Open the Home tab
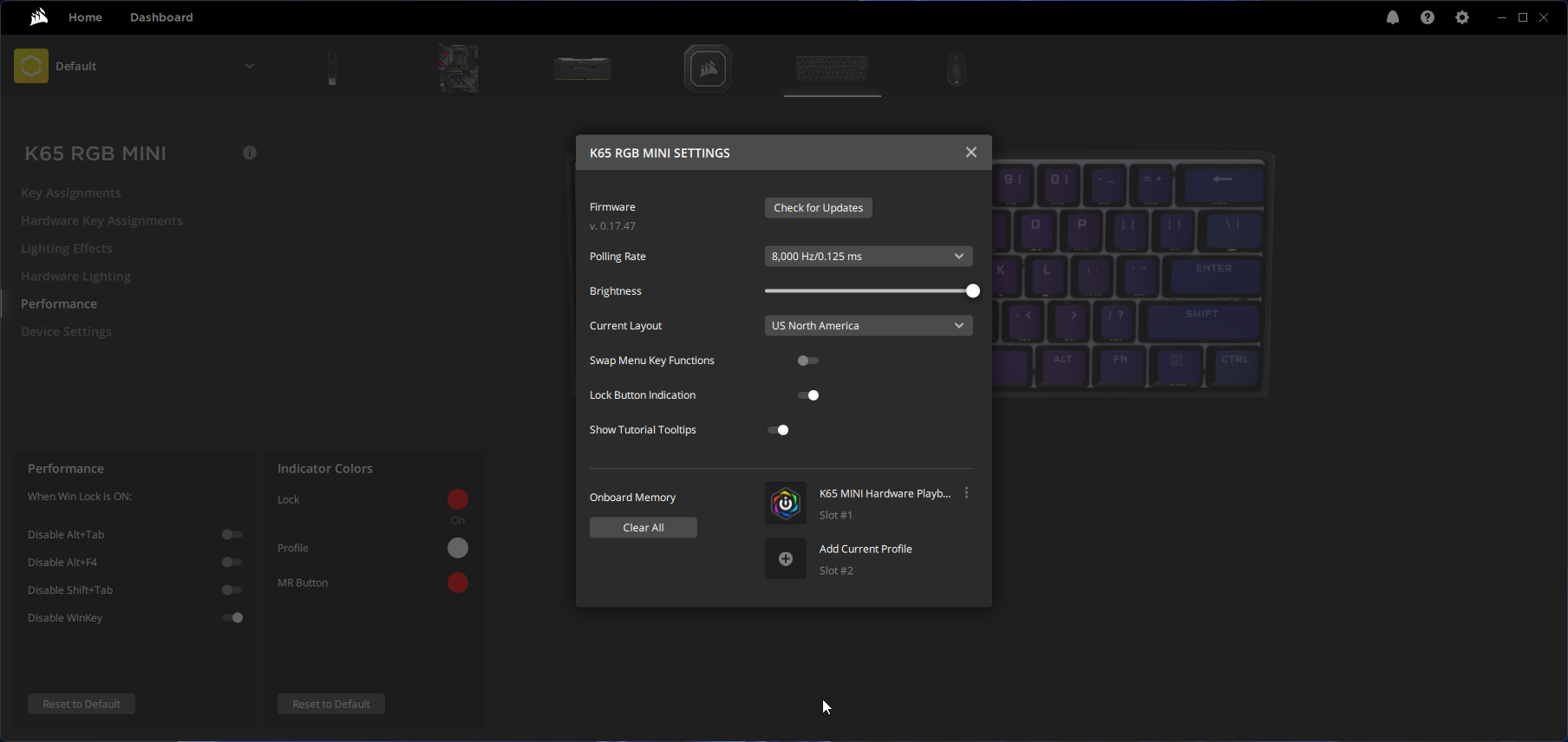Image resolution: width=1568 pixels, height=742 pixels. [x=85, y=17]
